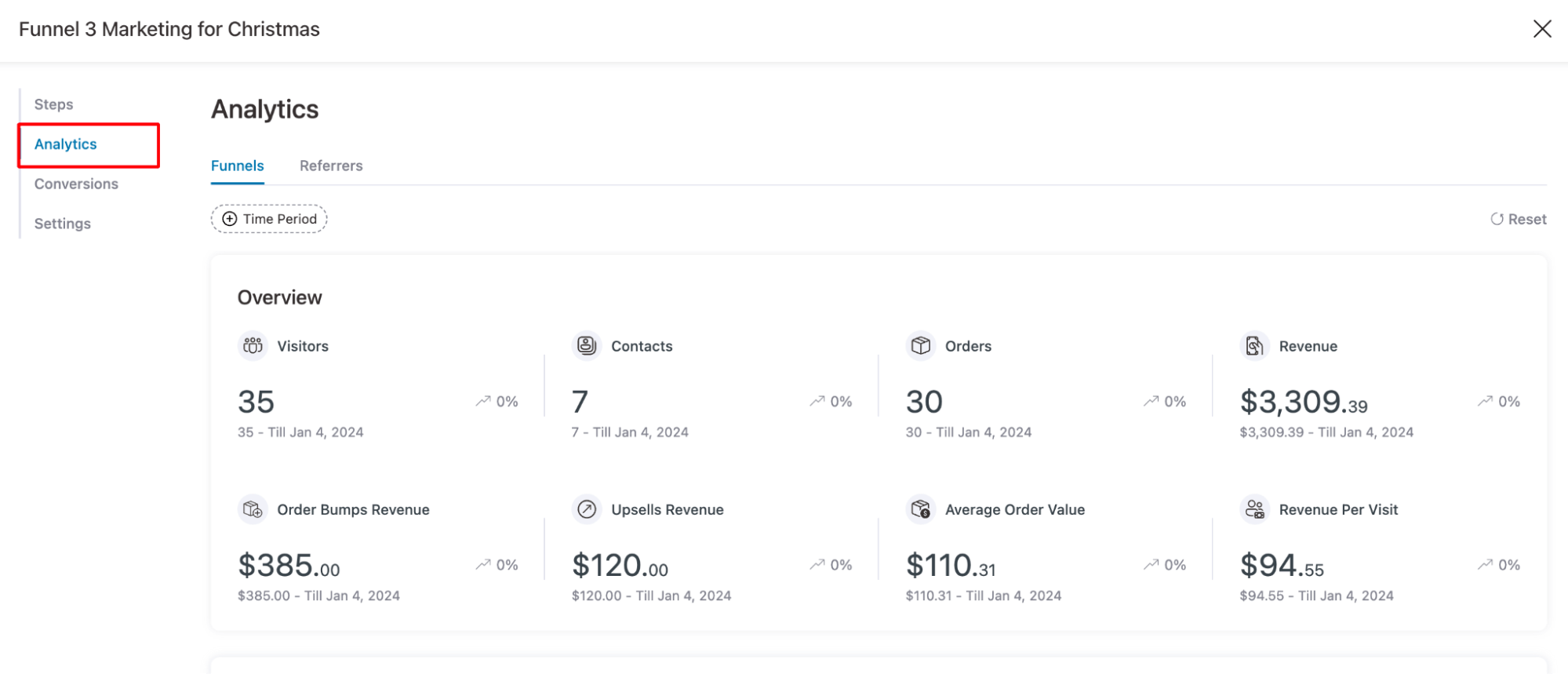
Task: Click the Upsells Revenue label
Action: coord(668,509)
